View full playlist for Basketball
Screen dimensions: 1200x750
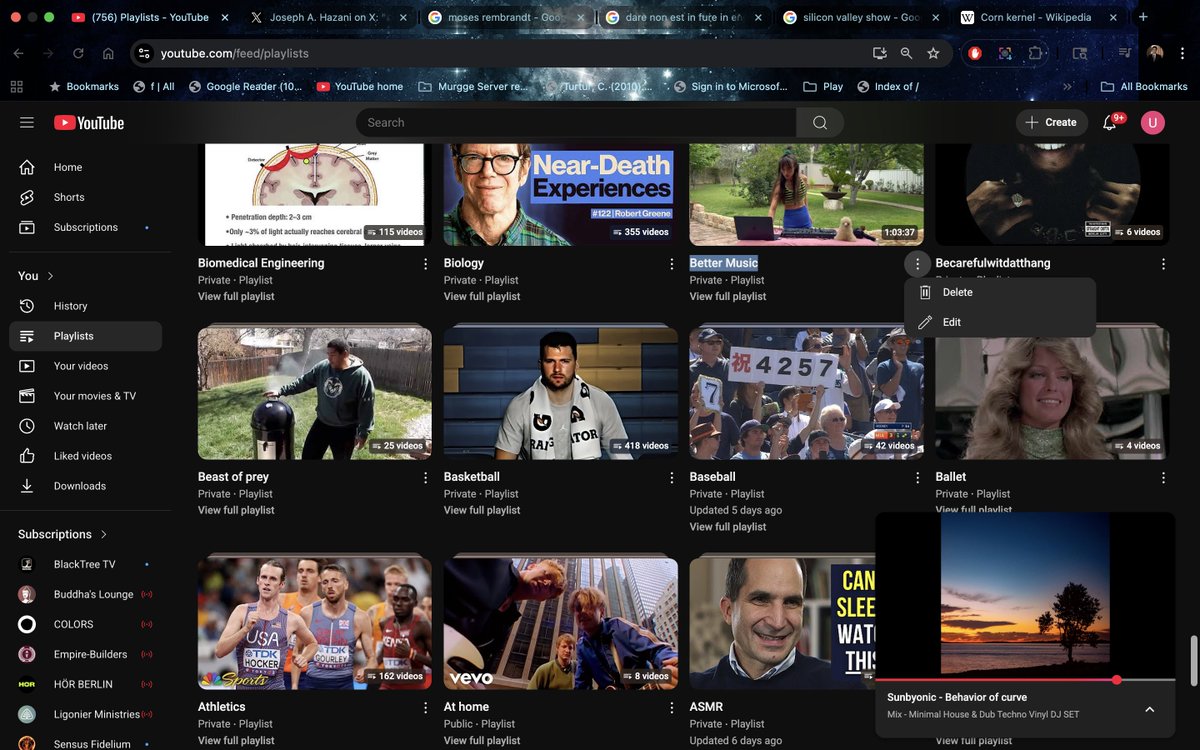482,510
